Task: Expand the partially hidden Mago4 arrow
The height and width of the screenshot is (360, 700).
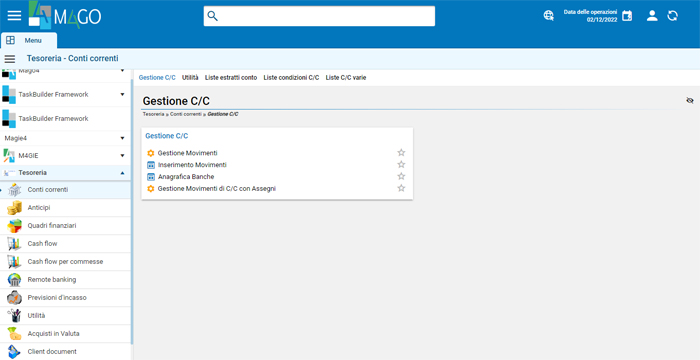Action: coord(122,71)
